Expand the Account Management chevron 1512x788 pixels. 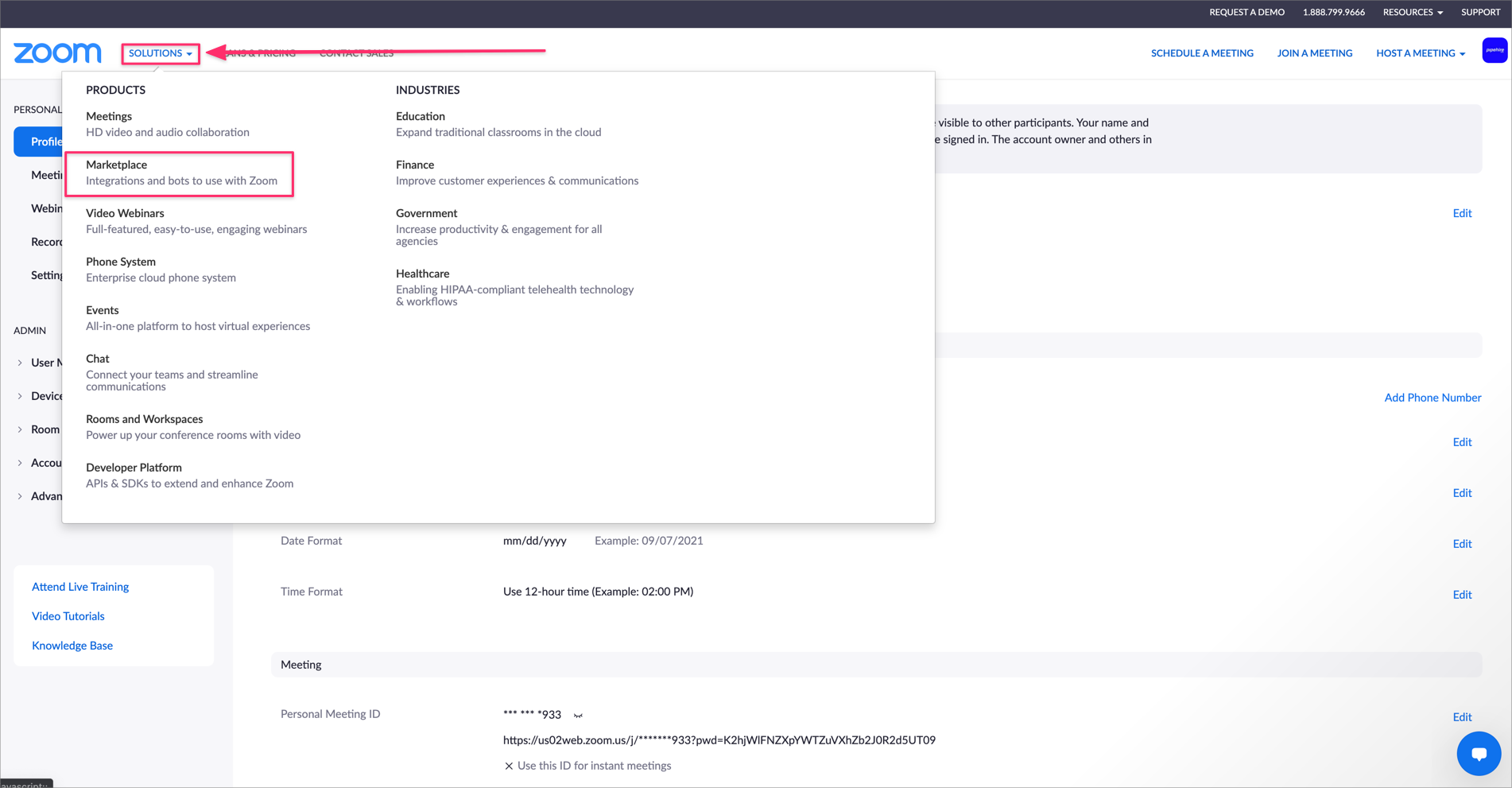tap(20, 463)
